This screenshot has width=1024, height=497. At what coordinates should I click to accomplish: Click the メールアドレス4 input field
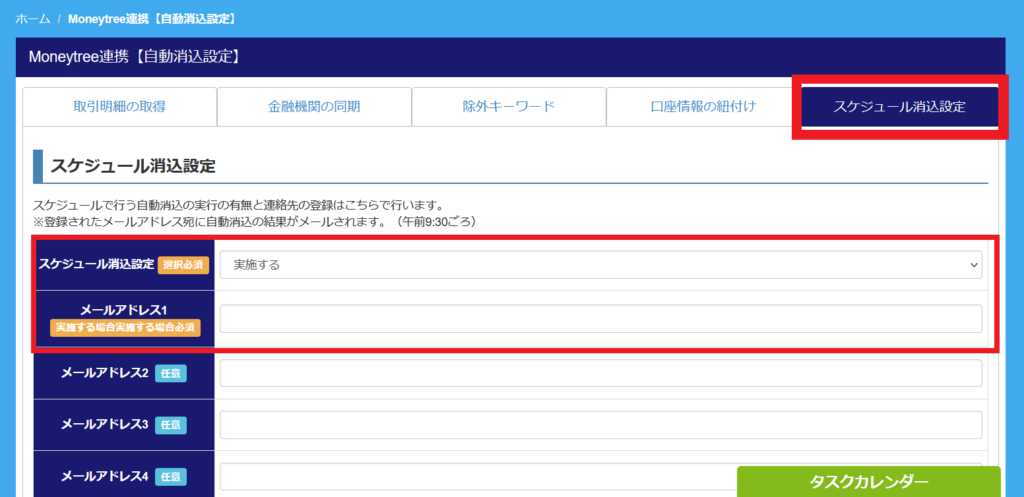[601, 476]
